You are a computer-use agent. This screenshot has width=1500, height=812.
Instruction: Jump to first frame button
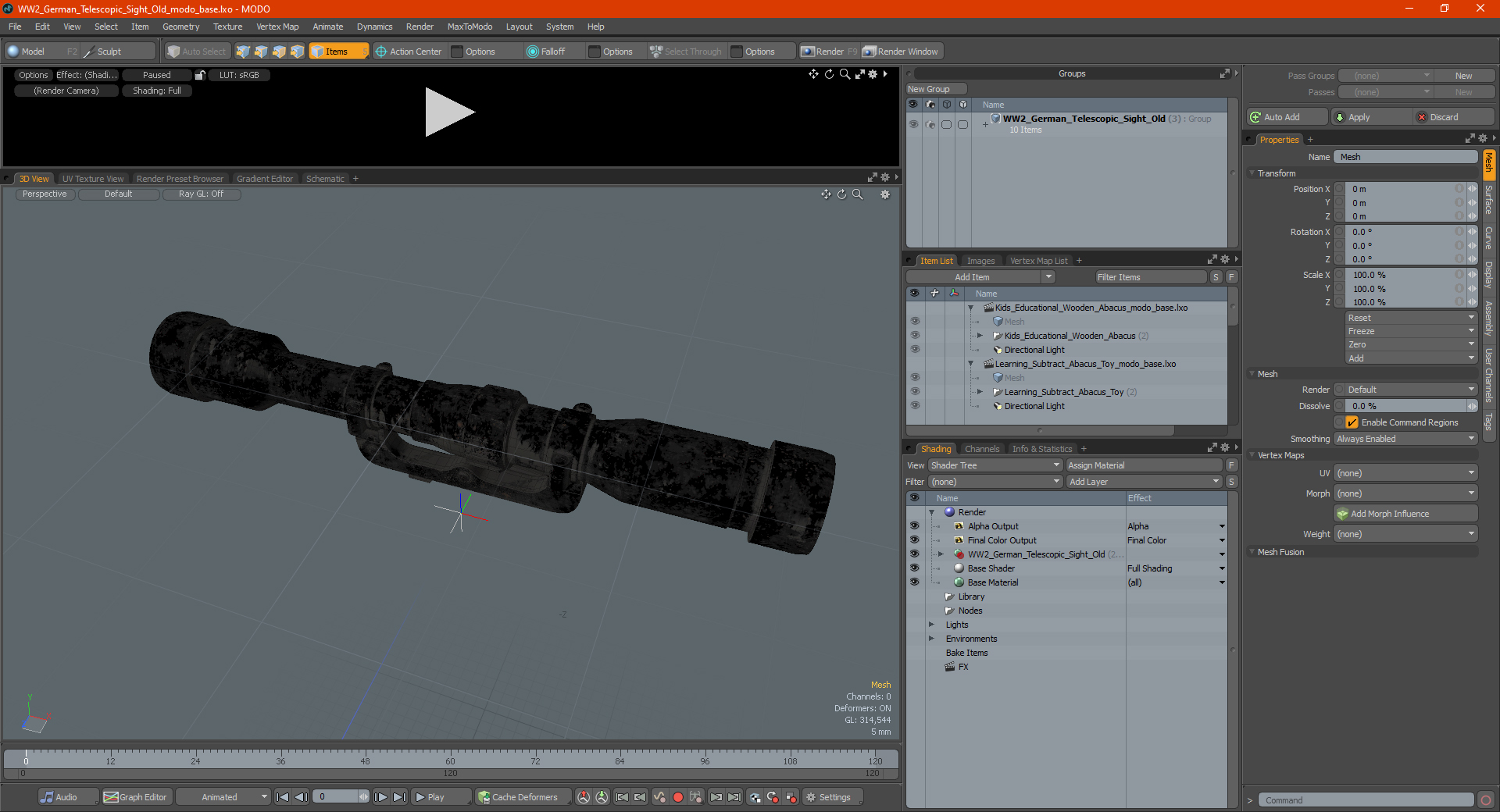[282, 797]
